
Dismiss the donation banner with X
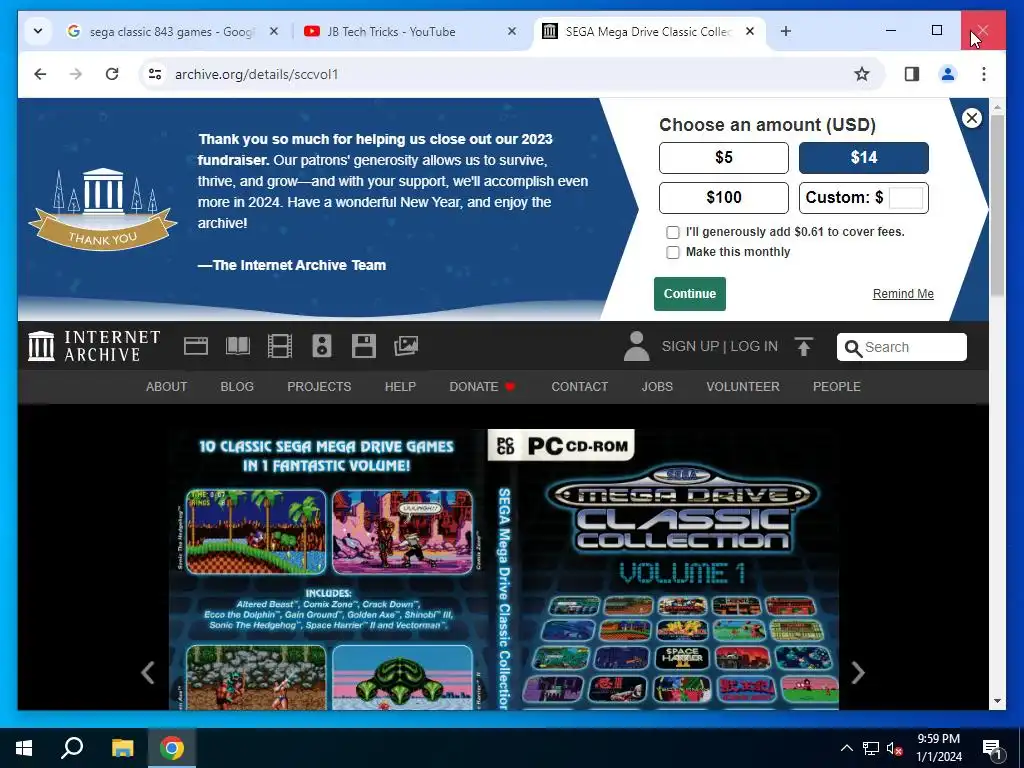pos(972,118)
